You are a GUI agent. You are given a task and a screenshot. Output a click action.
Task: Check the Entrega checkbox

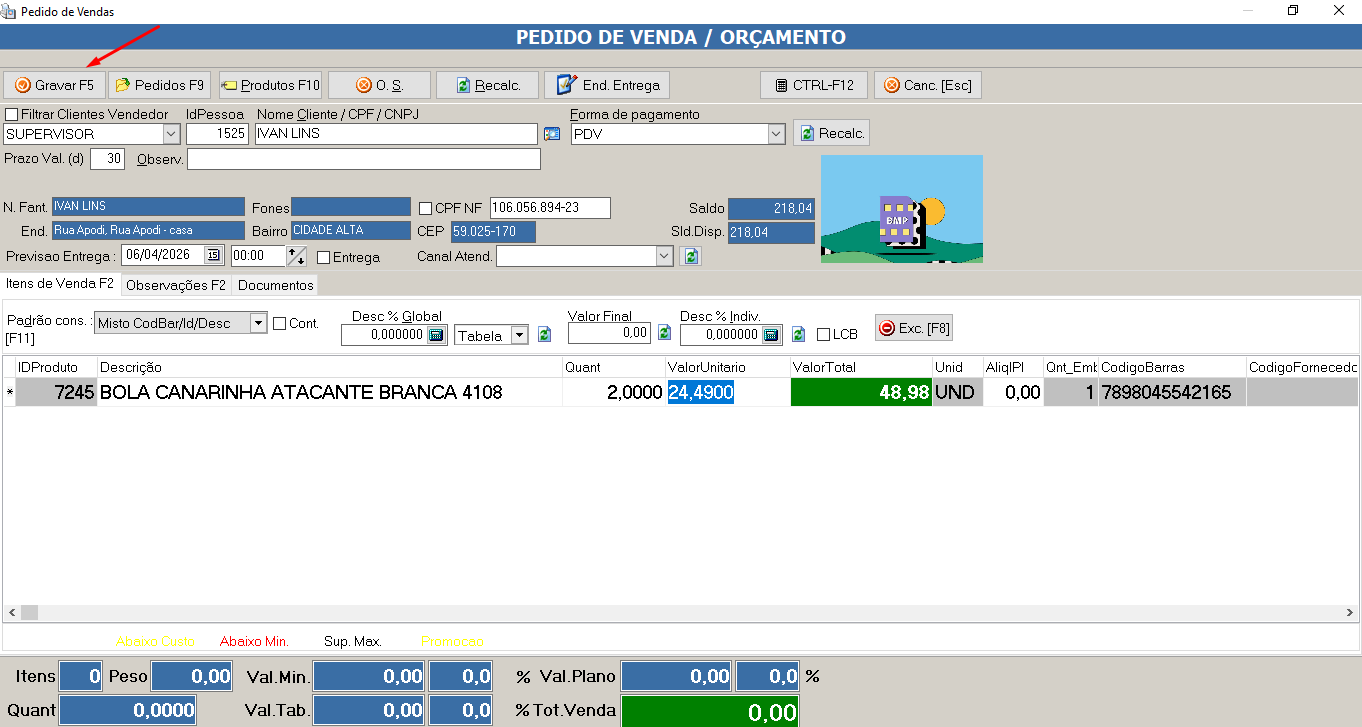coord(323,257)
